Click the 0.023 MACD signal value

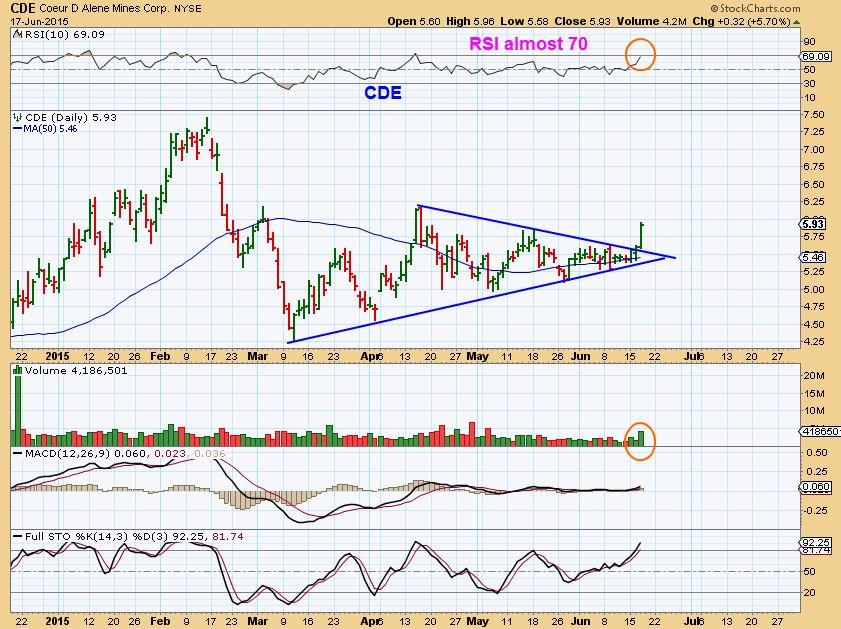coord(170,454)
